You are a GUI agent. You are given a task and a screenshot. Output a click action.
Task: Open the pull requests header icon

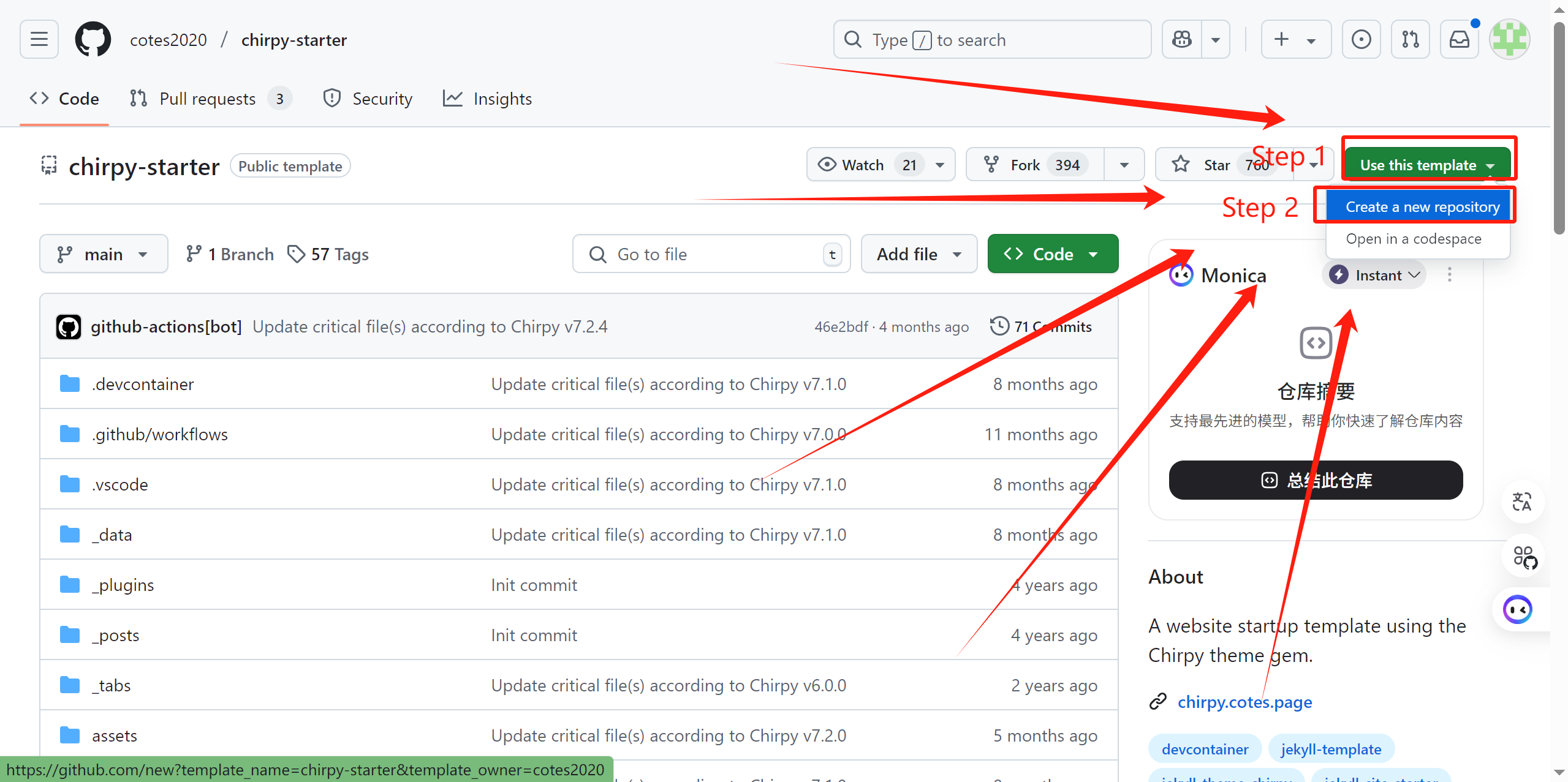pyautogui.click(x=1410, y=40)
